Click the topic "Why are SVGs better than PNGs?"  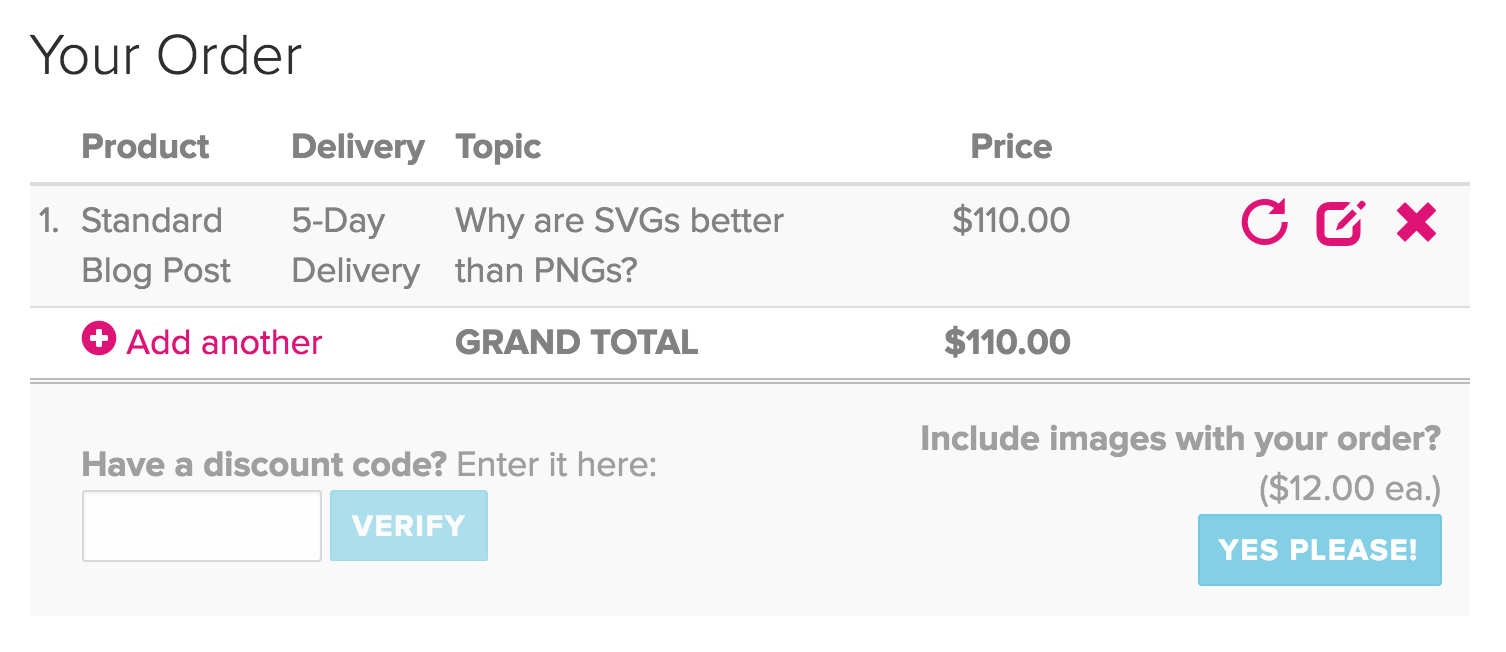click(x=619, y=245)
